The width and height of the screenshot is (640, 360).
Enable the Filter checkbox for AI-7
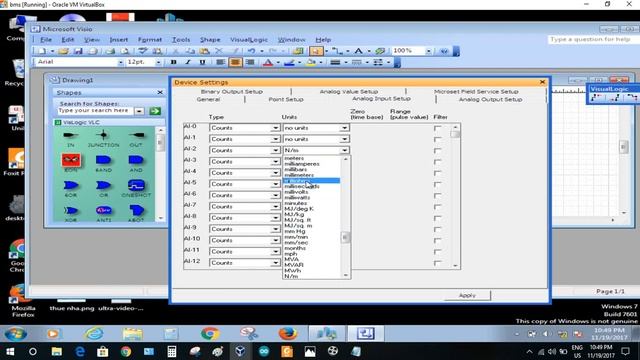click(437, 207)
